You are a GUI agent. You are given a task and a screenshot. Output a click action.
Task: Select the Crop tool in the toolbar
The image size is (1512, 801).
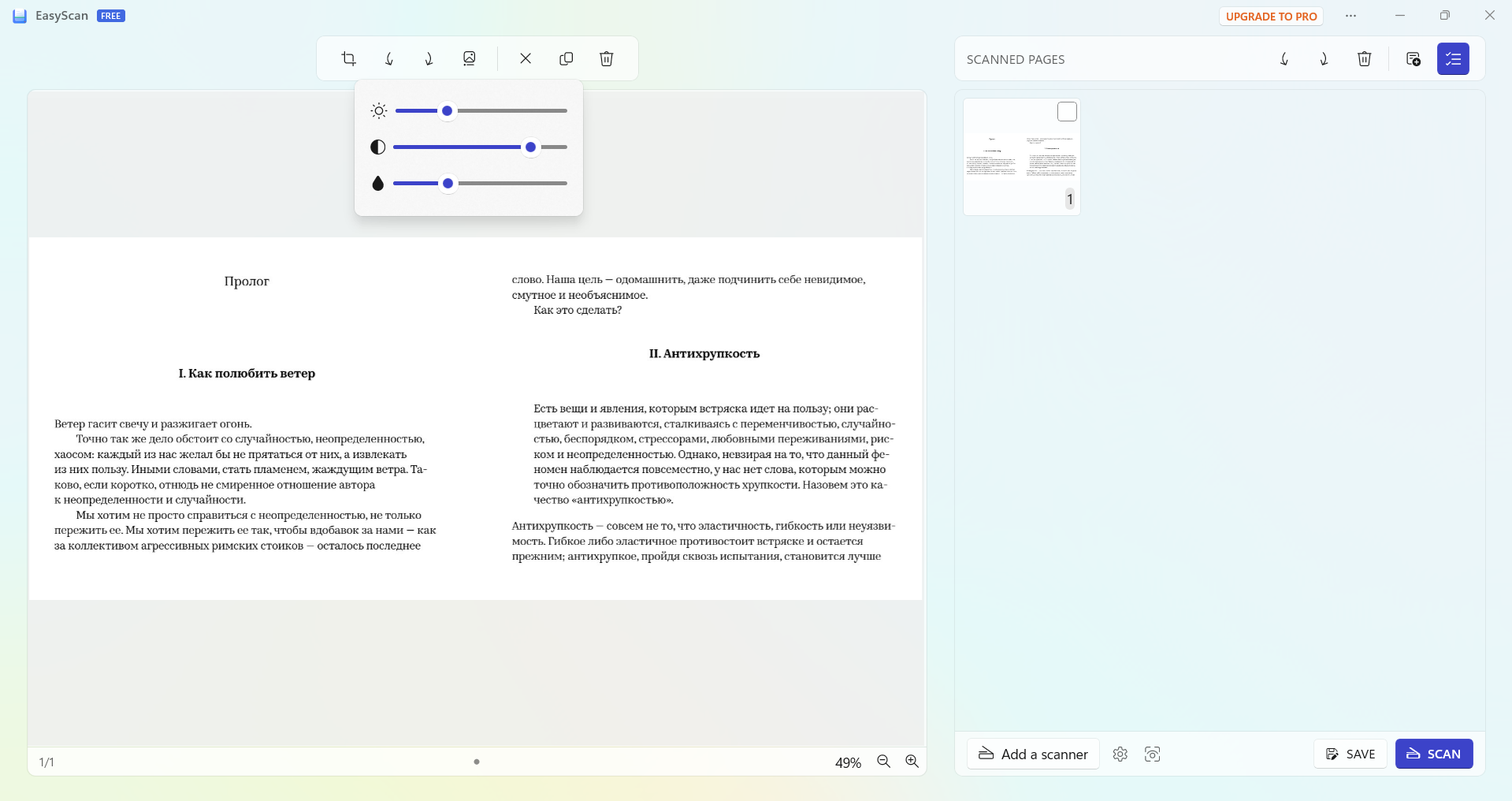click(x=348, y=58)
